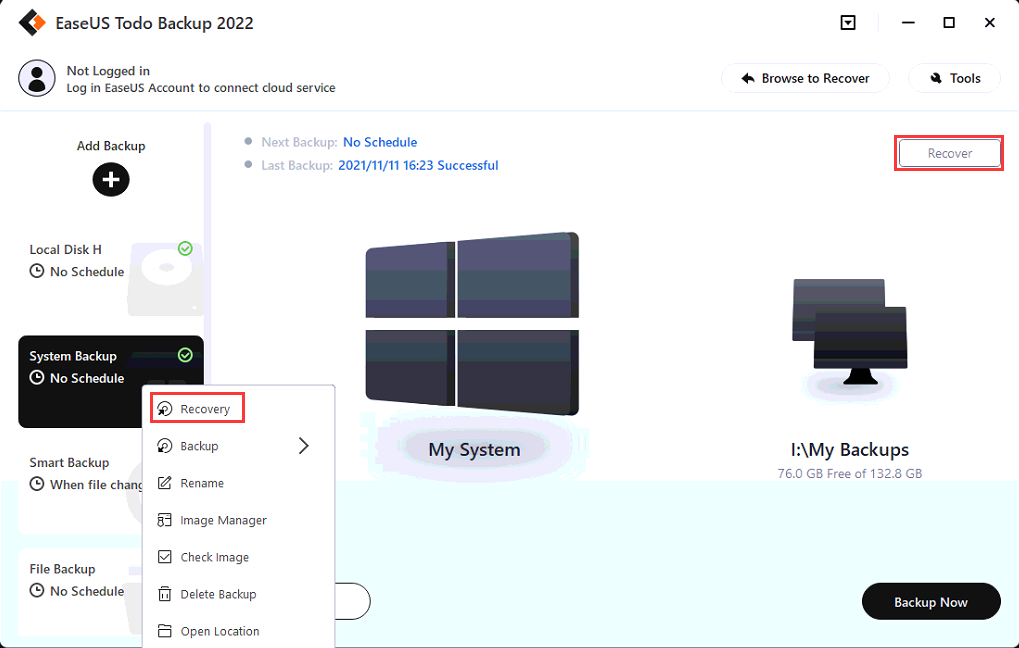
Task: Click the 76.0 GB Free of 132.8 GB text
Action: point(849,474)
